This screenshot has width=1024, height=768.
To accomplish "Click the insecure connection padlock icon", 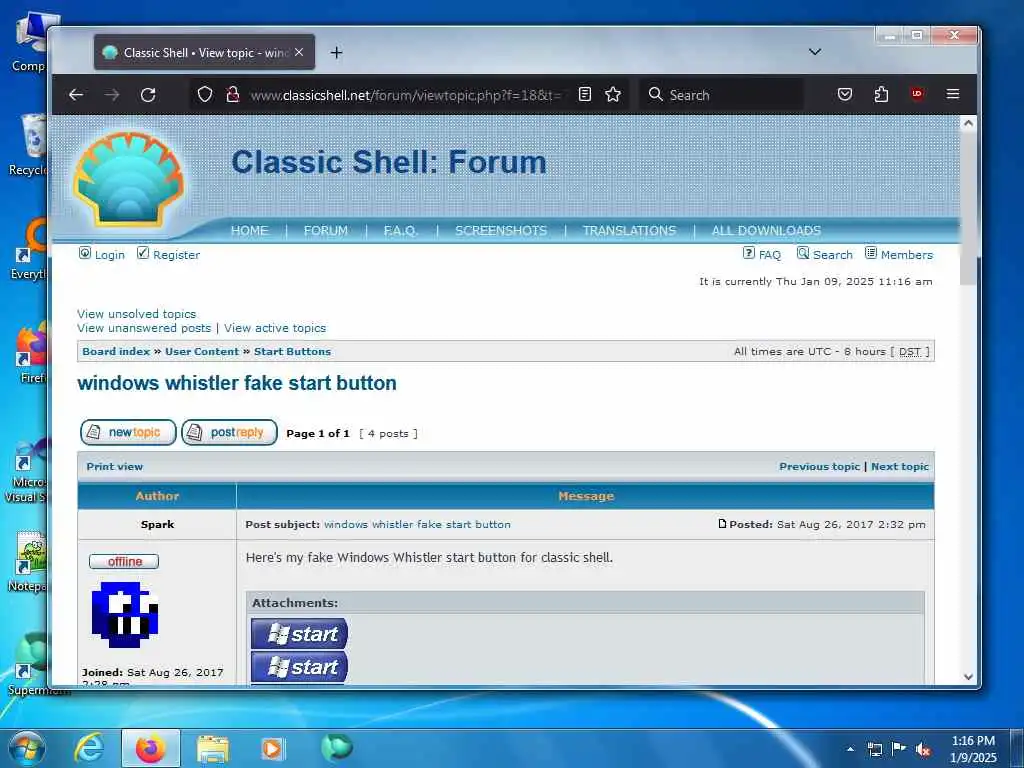I will (232, 95).
